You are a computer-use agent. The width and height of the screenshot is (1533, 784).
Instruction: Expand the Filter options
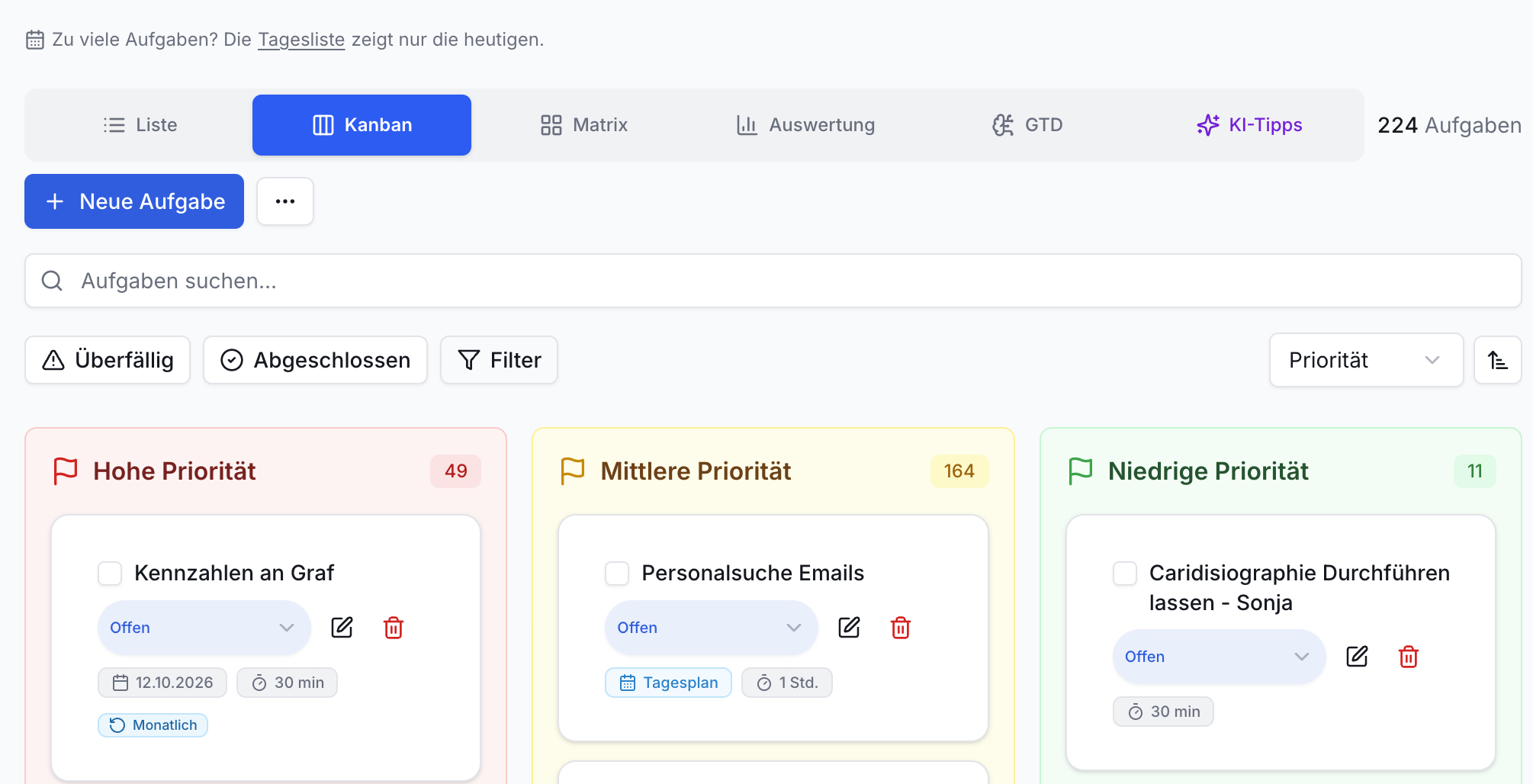coord(499,360)
